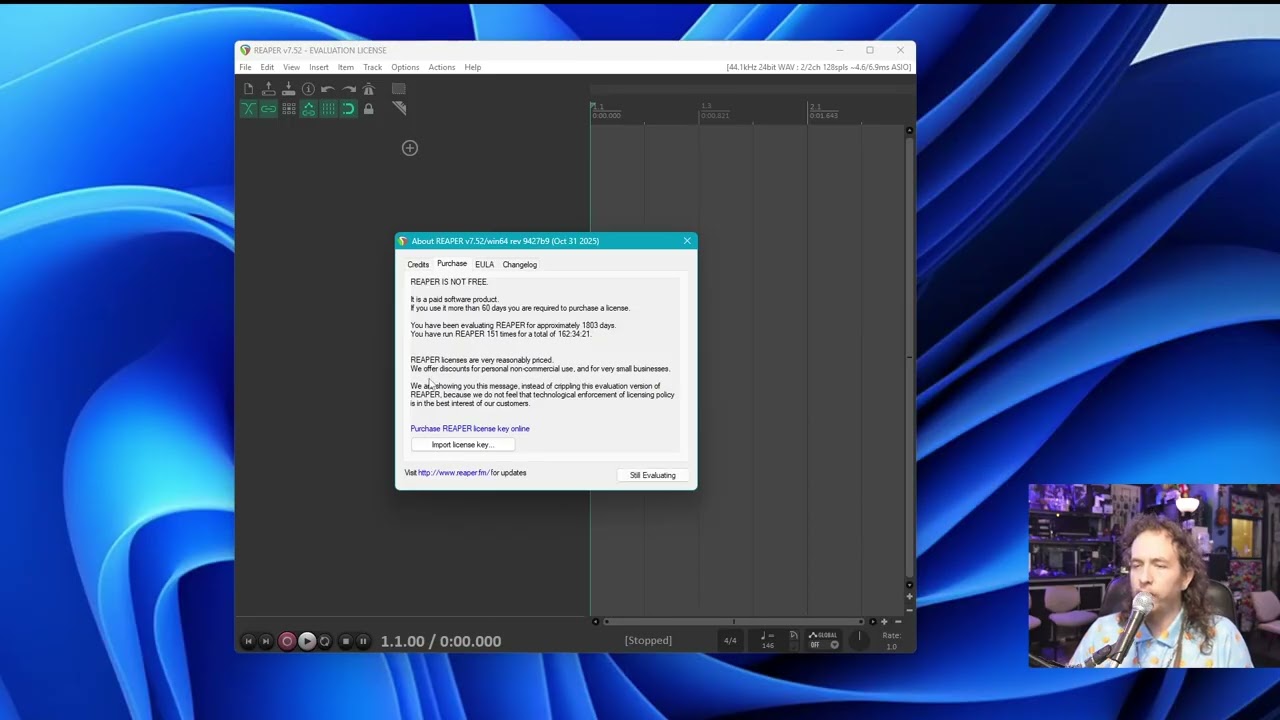
Task: Click the Redo arrow icon
Action: (348, 89)
